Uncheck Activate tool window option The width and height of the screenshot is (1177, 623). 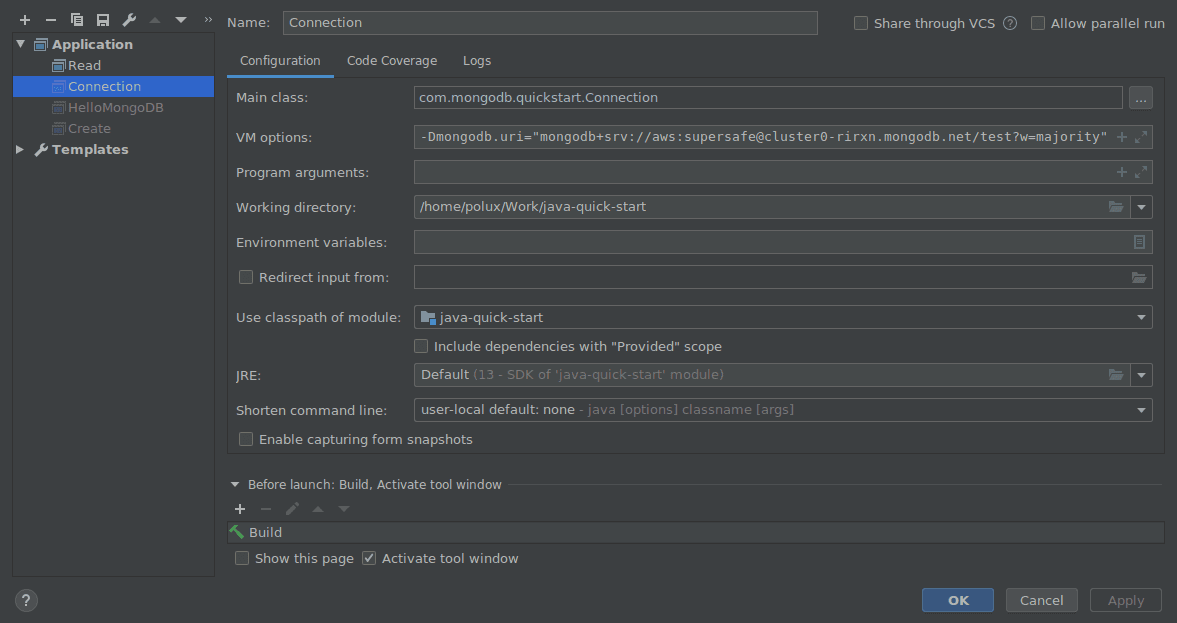tap(369, 558)
